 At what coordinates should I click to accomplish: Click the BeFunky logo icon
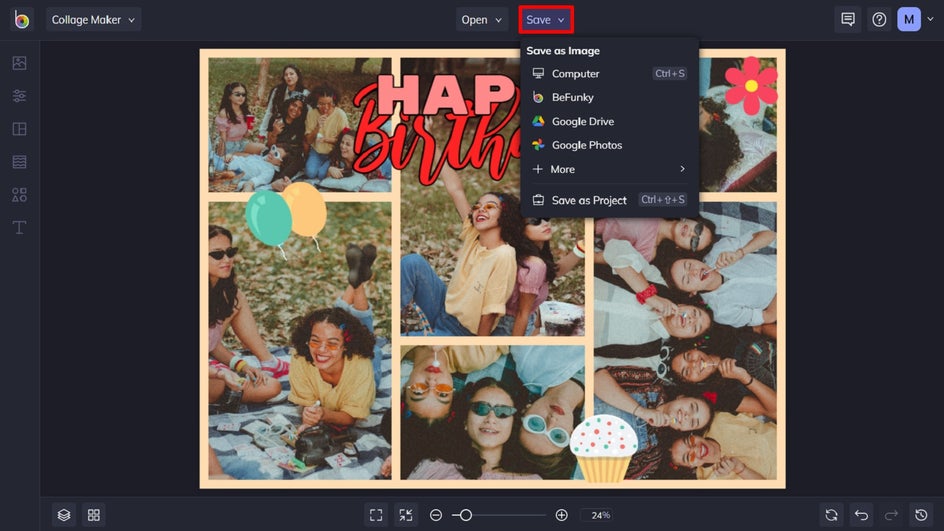[22, 19]
